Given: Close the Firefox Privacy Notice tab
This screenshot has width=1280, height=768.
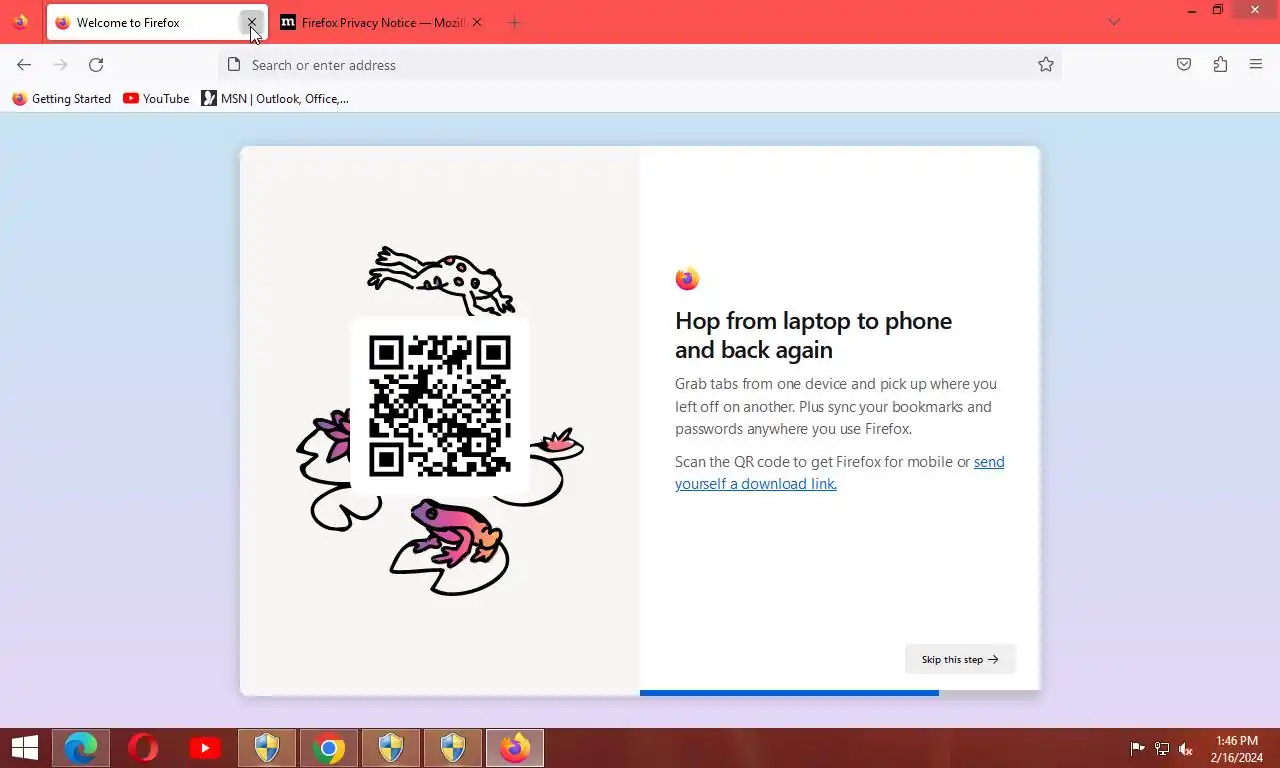Looking at the screenshot, I should [477, 22].
